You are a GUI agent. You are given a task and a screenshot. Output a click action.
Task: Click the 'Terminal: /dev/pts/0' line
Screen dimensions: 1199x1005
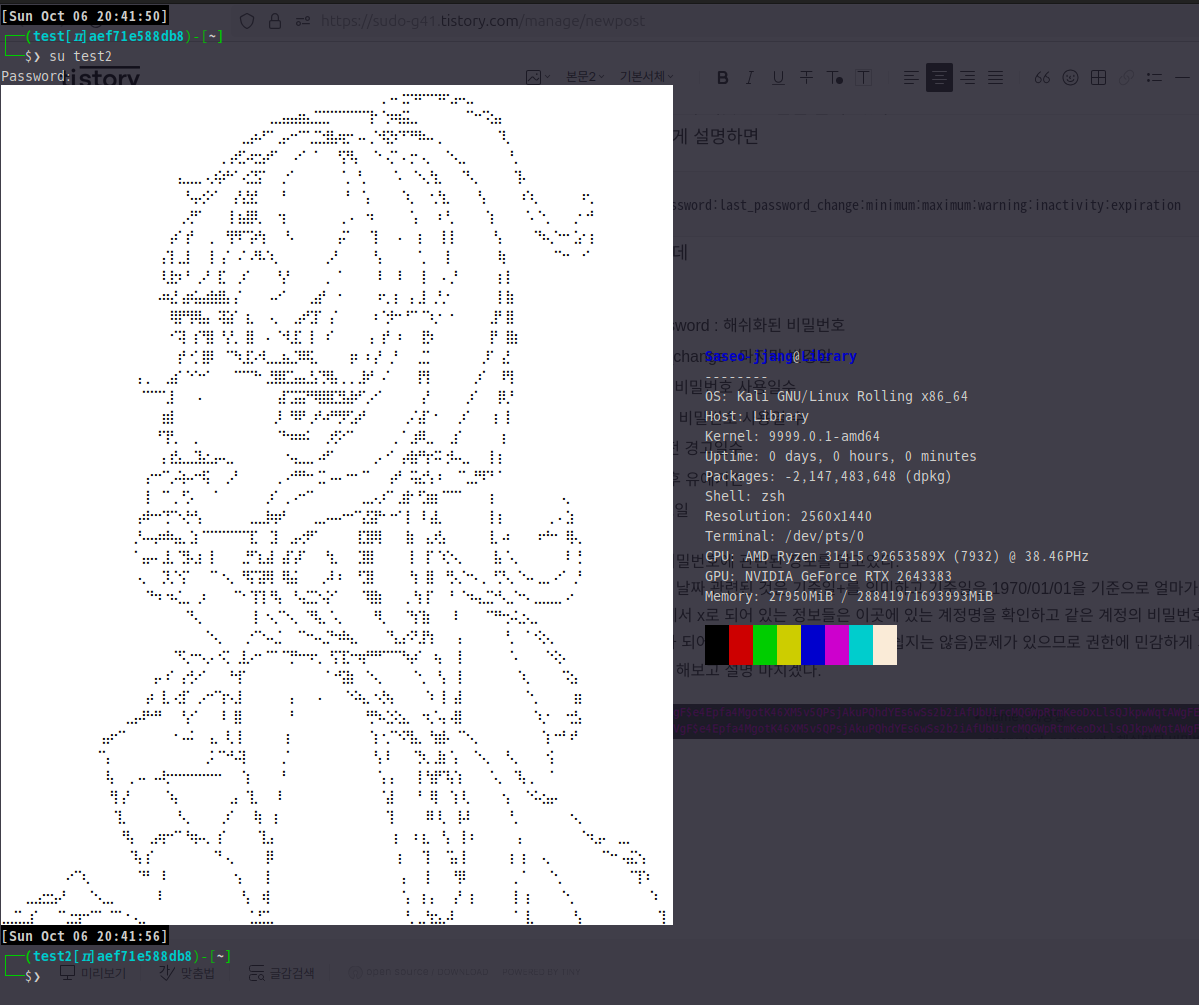(x=785, y=536)
